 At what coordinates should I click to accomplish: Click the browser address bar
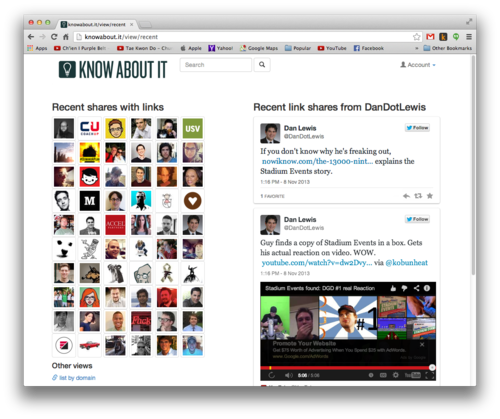(x=247, y=37)
